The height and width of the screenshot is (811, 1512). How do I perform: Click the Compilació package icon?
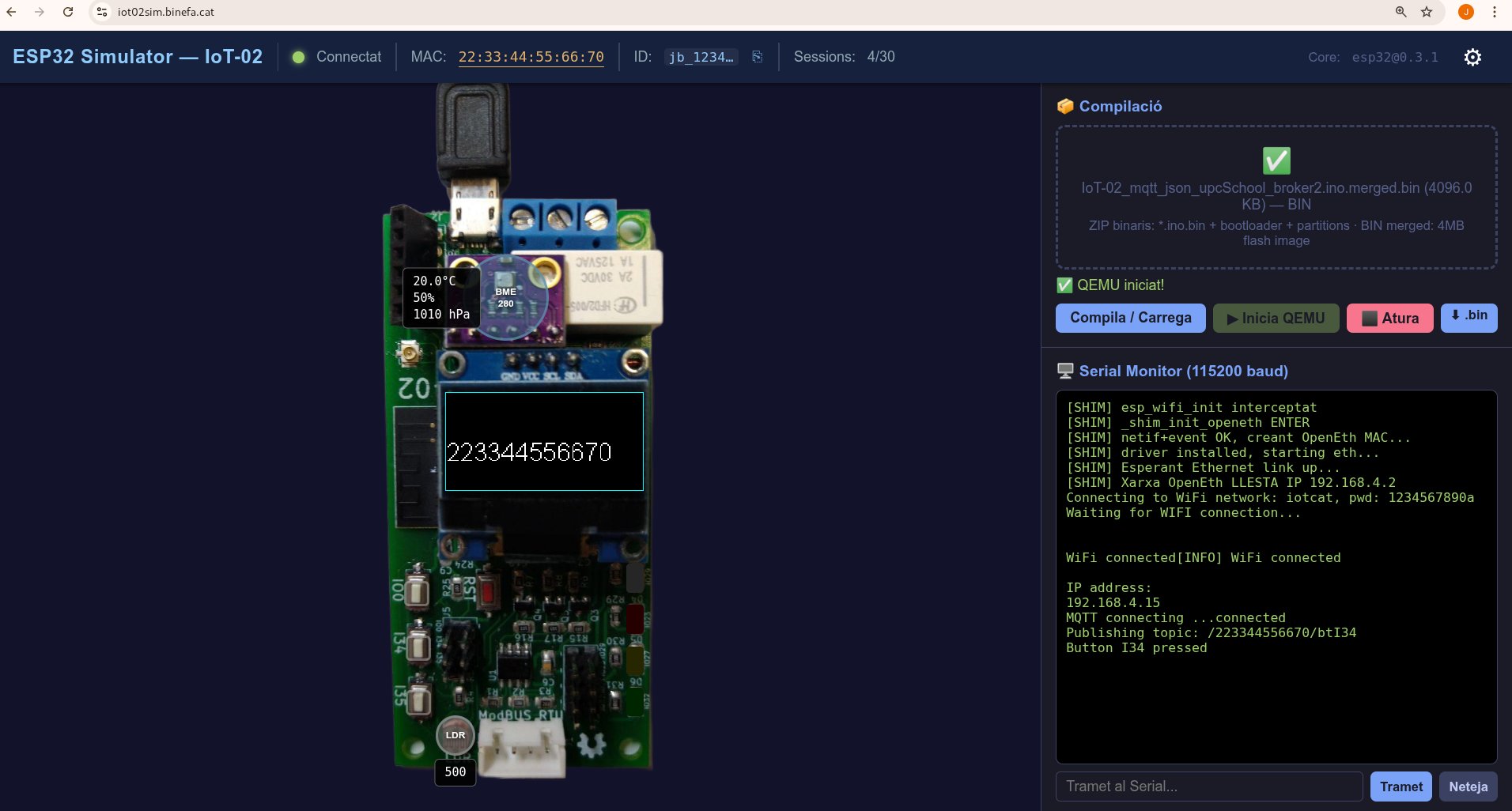[x=1064, y=106]
